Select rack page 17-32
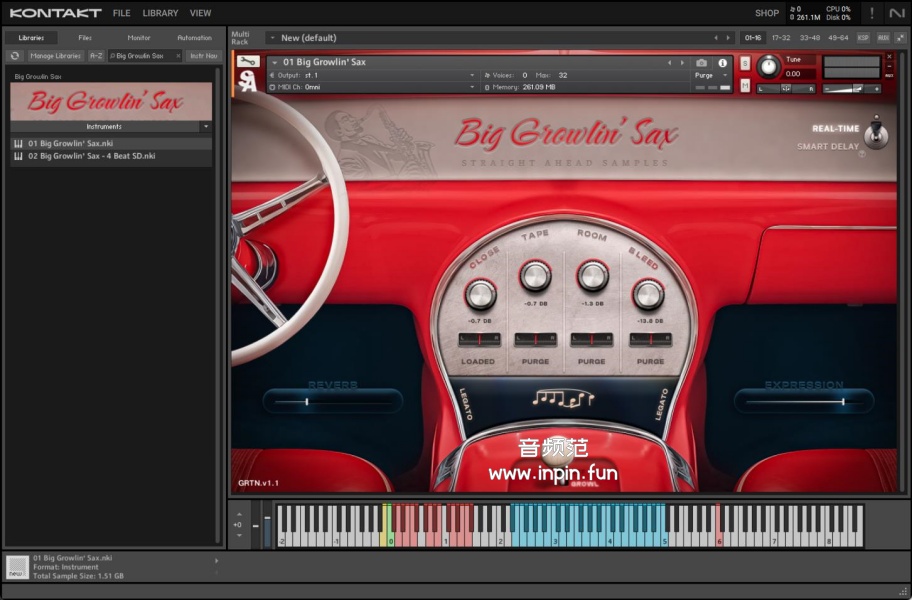The width and height of the screenshot is (912, 600). (x=781, y=38)
